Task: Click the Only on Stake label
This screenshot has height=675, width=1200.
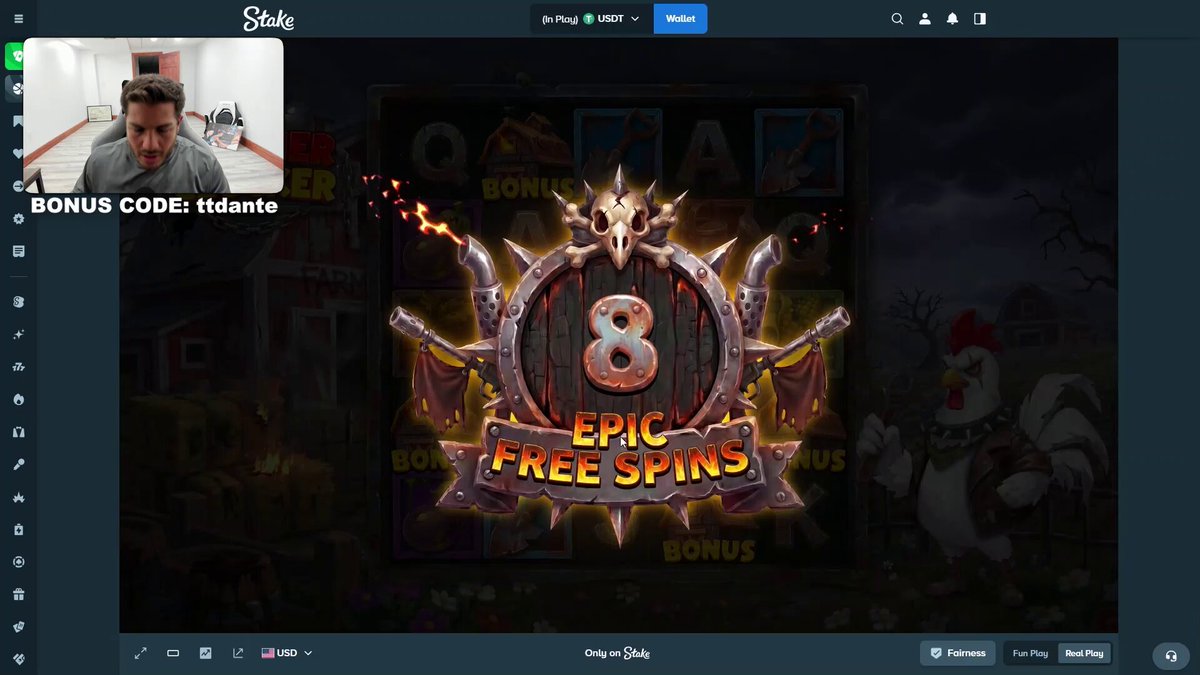Action: point(617,653)
